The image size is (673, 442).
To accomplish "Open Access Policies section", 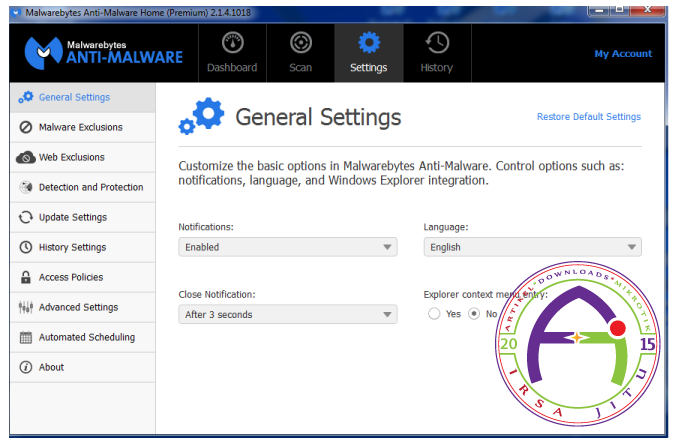I will (x=82, y=278).
